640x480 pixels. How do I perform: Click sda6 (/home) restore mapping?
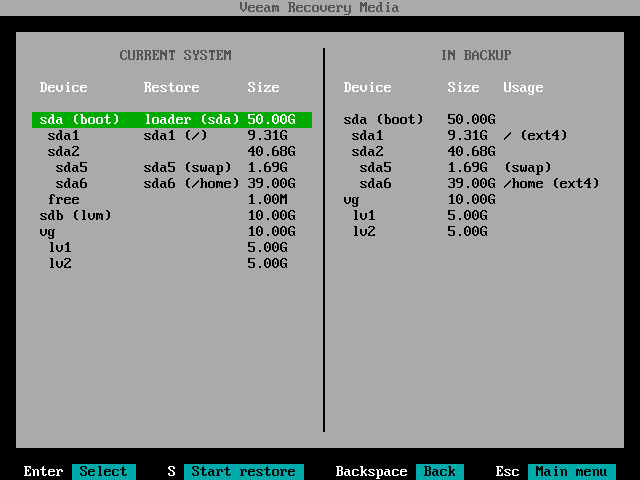(x=191, y=184)
